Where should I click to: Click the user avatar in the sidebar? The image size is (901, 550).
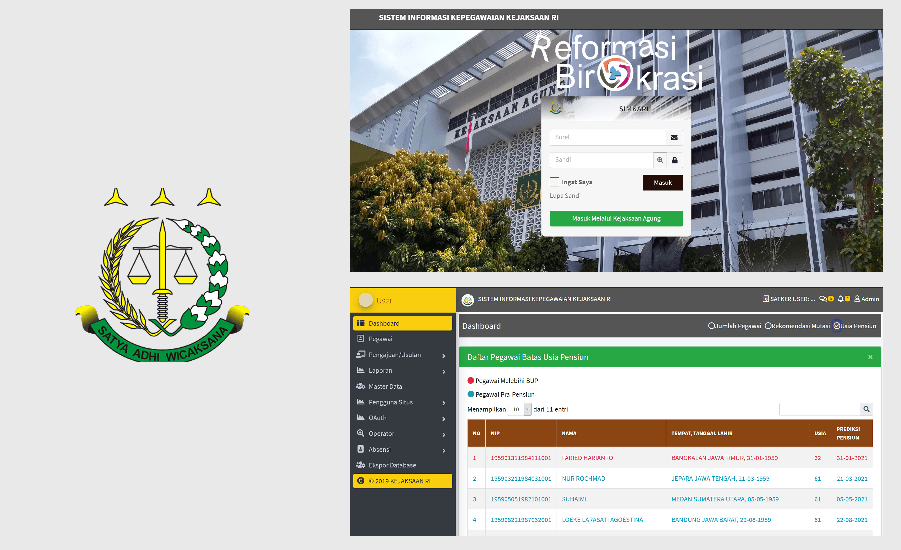[366, 300]
